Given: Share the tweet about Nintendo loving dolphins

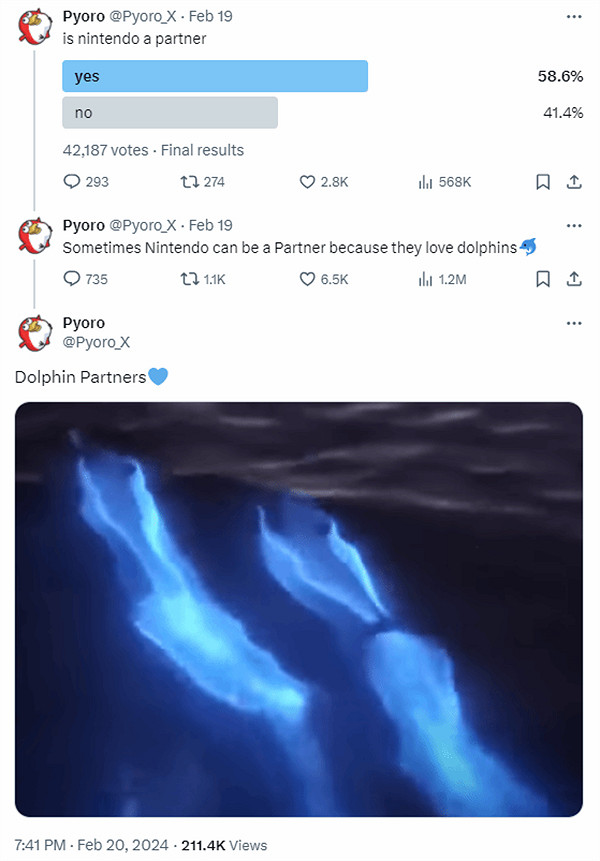Looking at the screenshot, I should click(574, 280).
